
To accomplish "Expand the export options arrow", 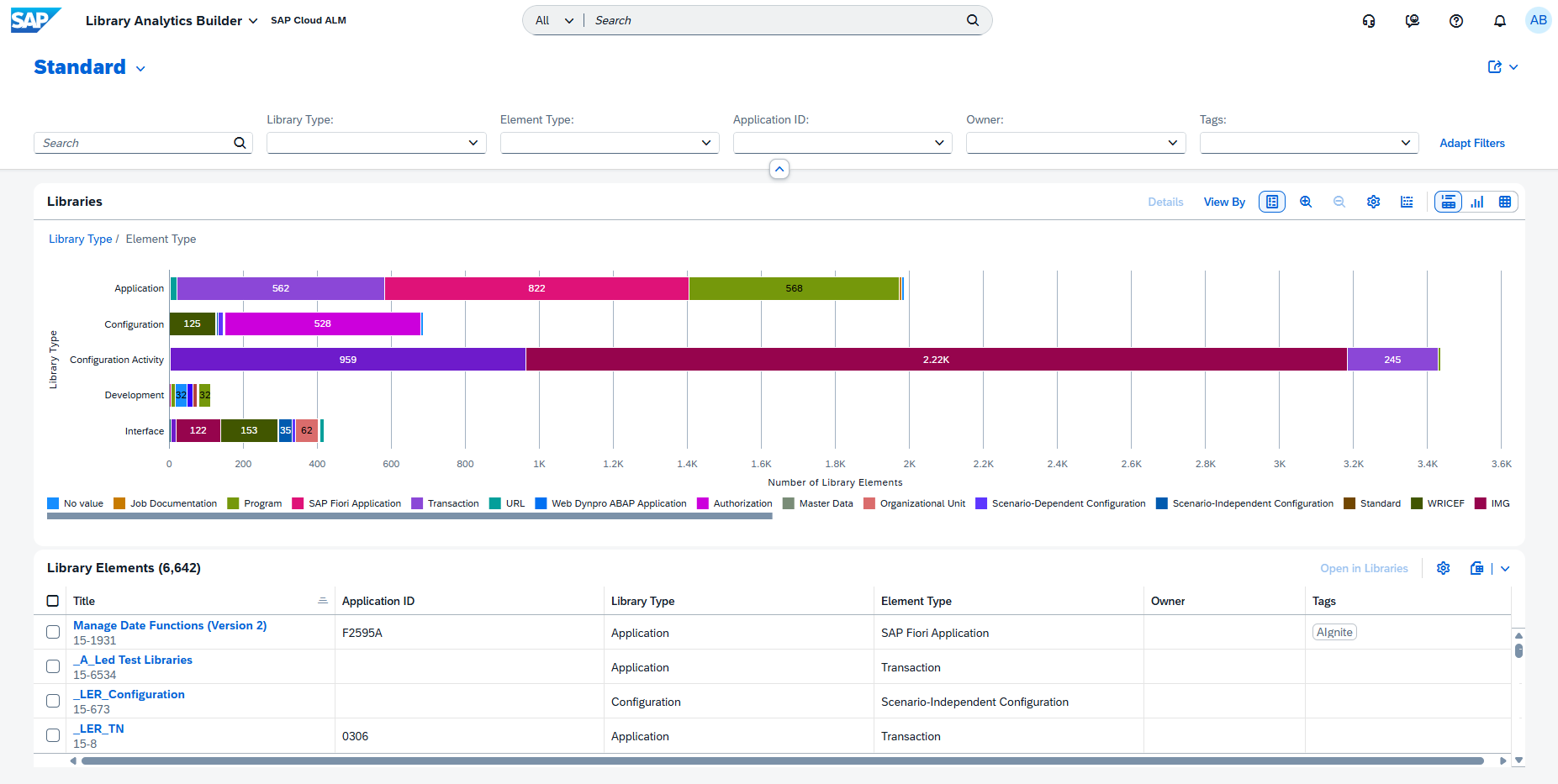I will 1505,568.
